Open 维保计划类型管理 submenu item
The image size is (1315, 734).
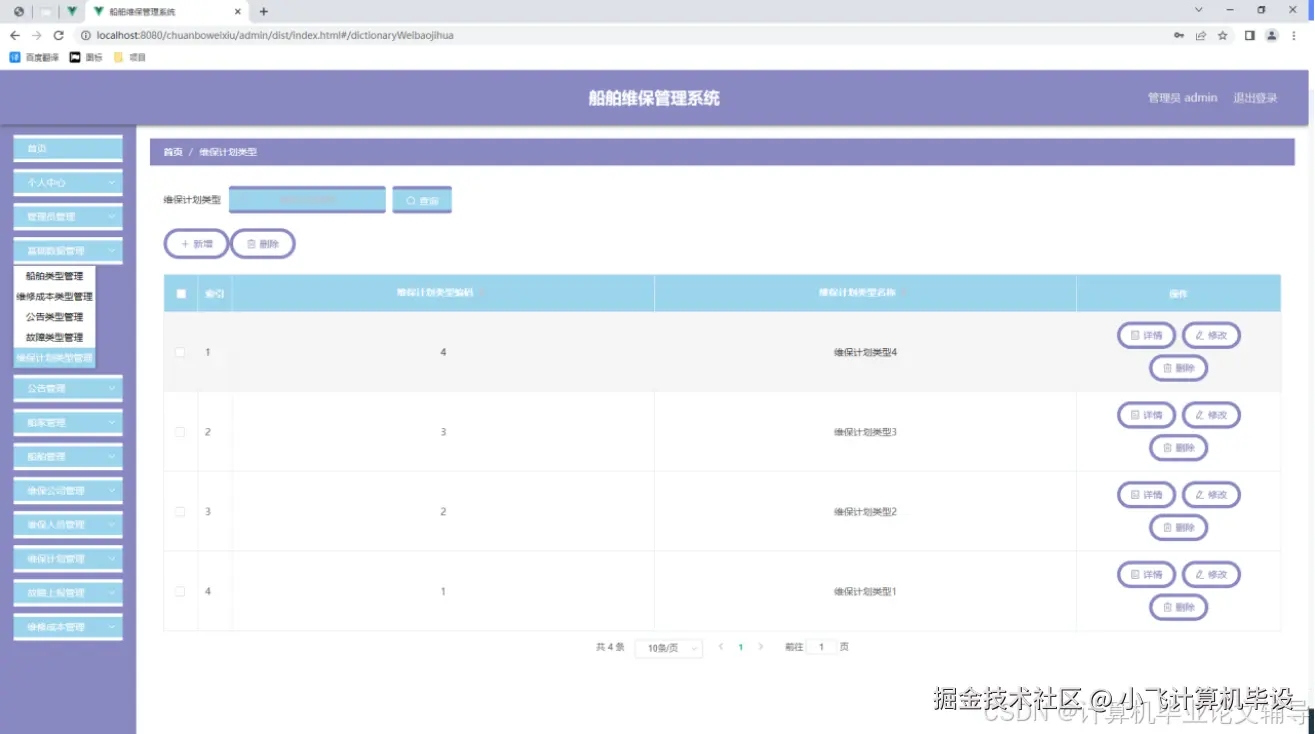point(54,358)
